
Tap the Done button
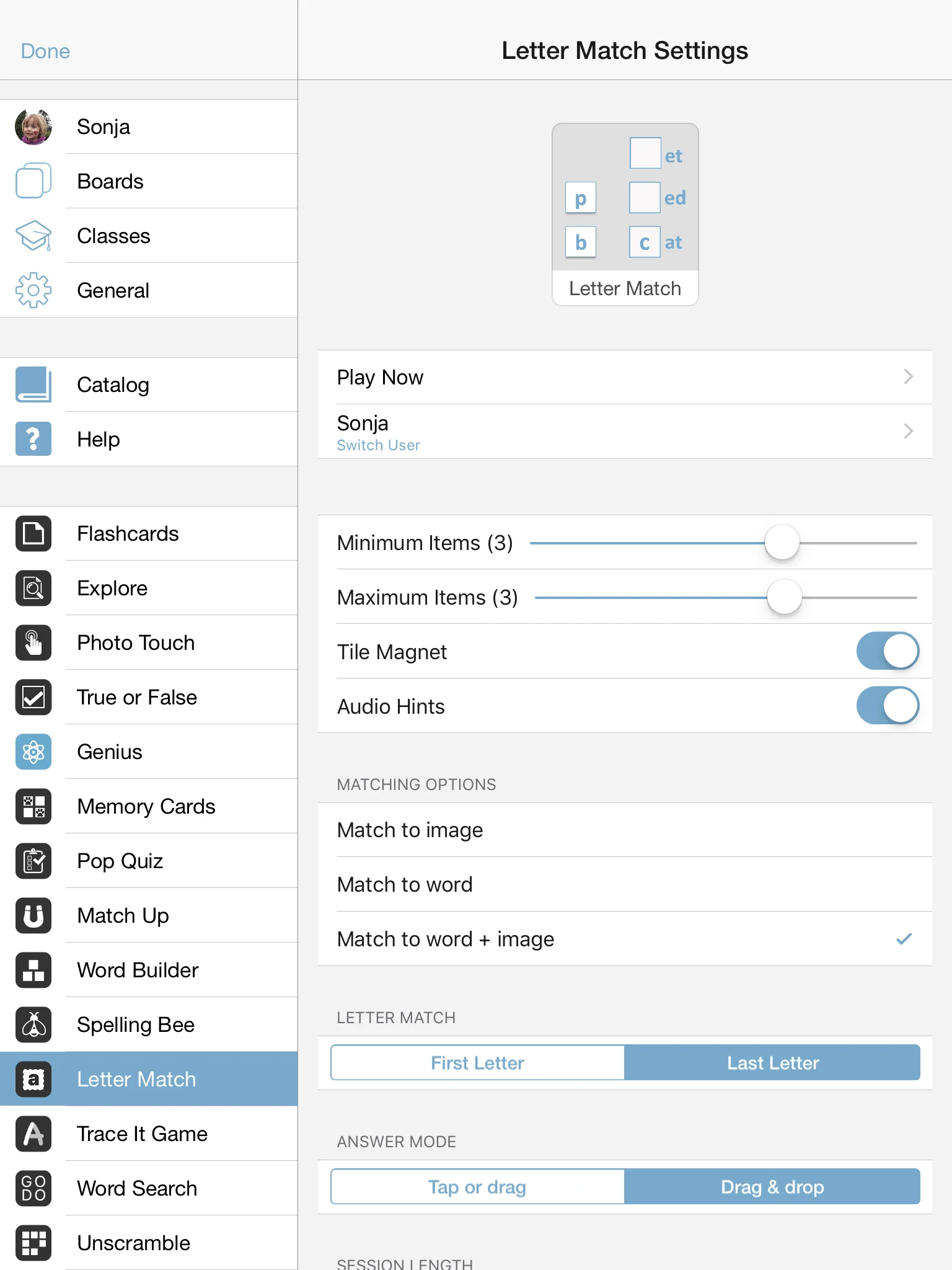(45, 51)
